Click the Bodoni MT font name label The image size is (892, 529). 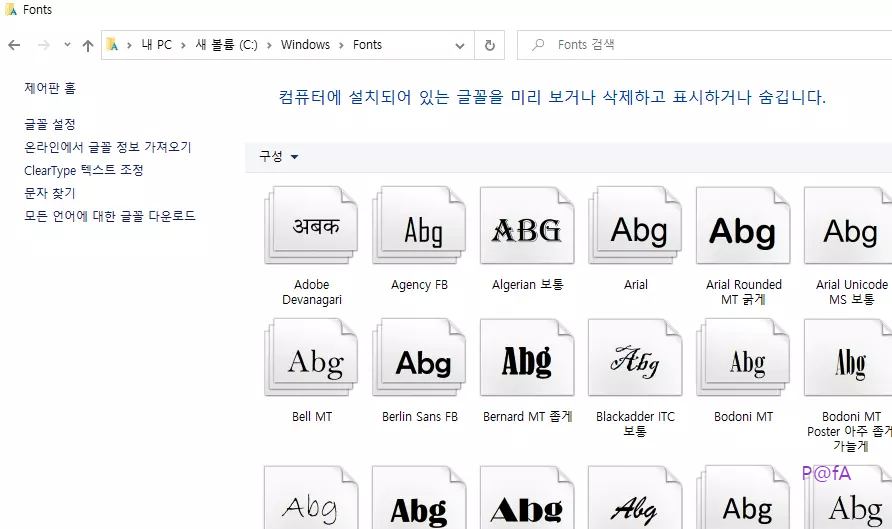pyautogui.click(x=744, y=416)
